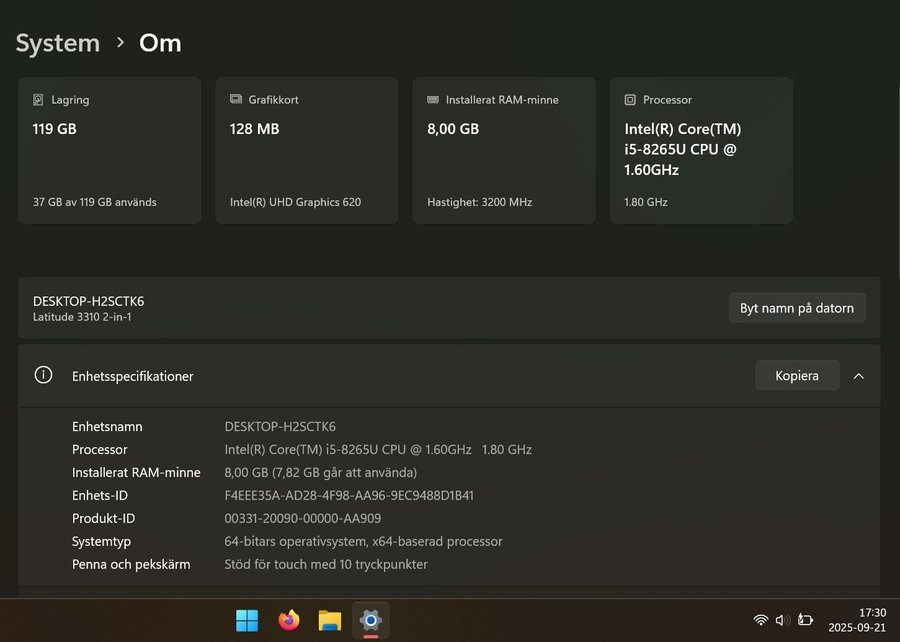
Task: Open the Installerat RAM-minne 8,00 GB card
Action: (503, 150)
